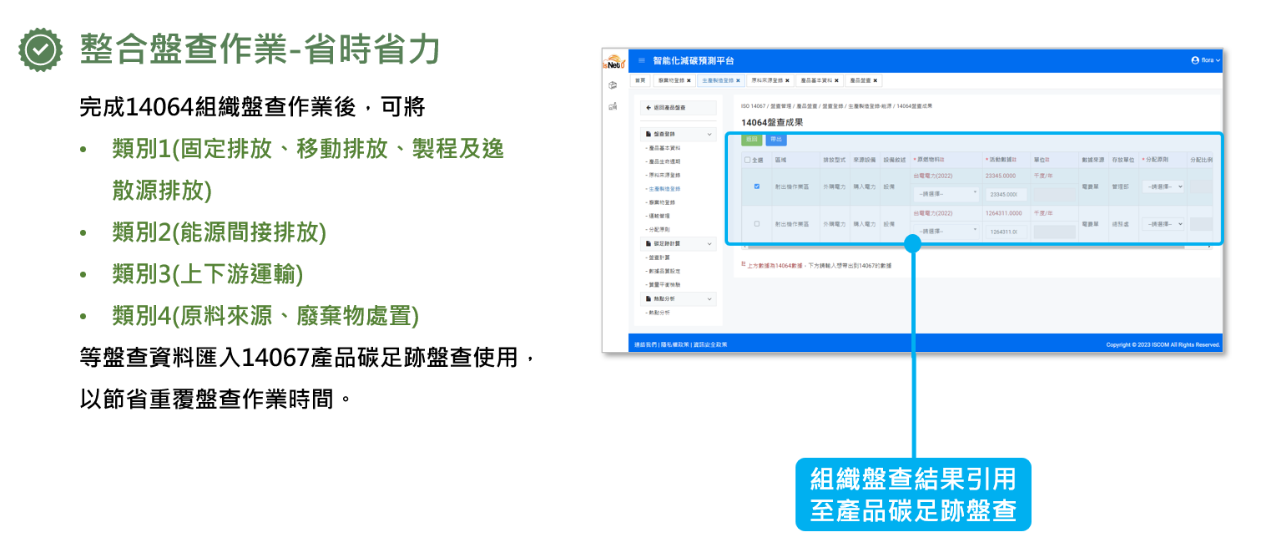Close the 產品基本資料 tab using X icon

point(836,80)
